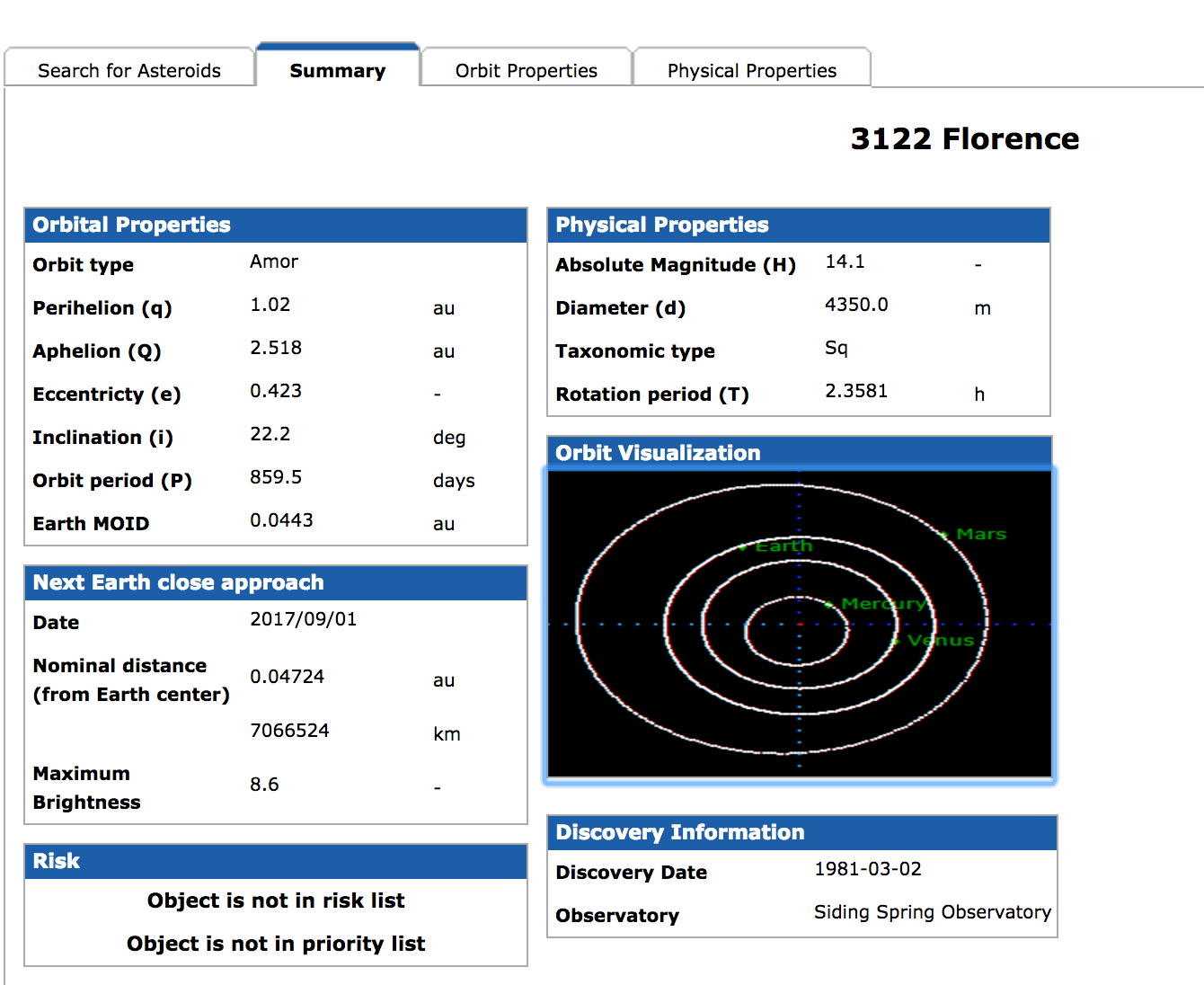Click the Mercury label in orbit diagram
1204x985 pixels.
tap(884, 604)
